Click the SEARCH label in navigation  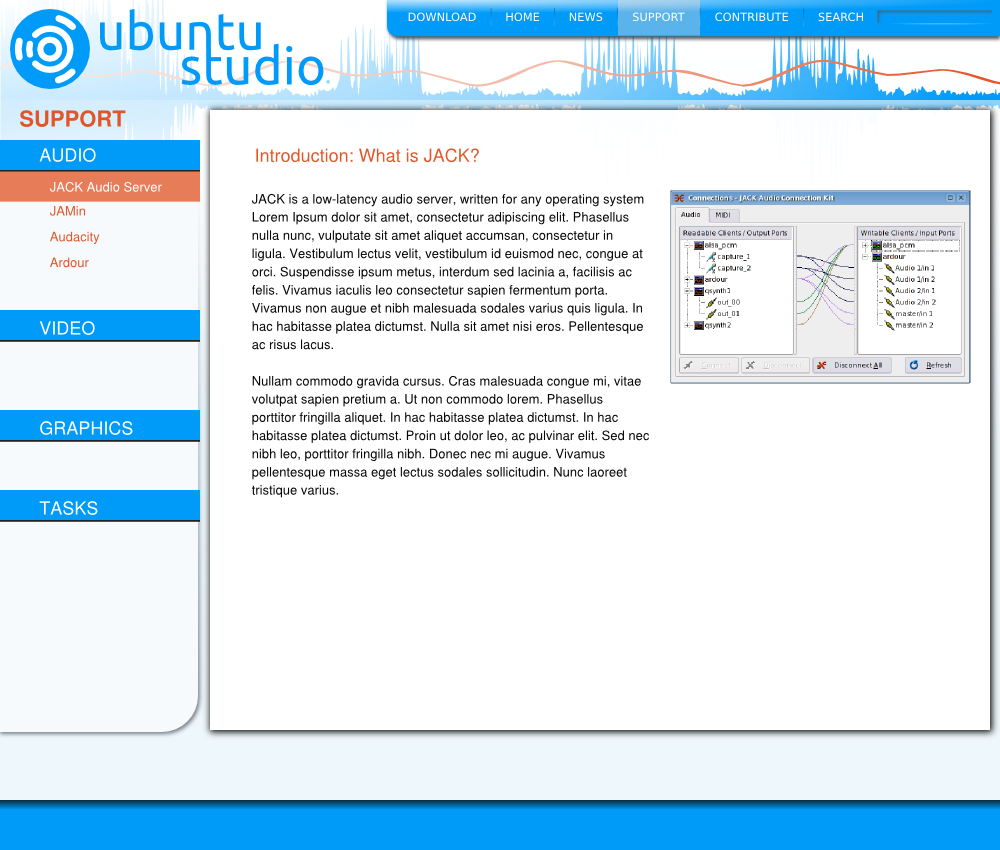841,17
